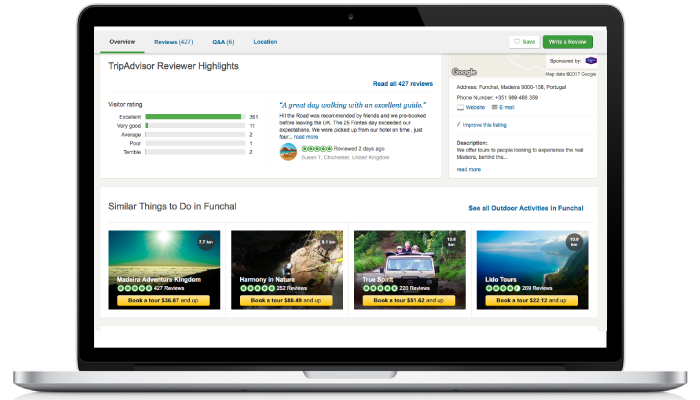This screenshot has height=400, width=700.
Task: Open review titled A great day walking
Action: pos(352,105)
